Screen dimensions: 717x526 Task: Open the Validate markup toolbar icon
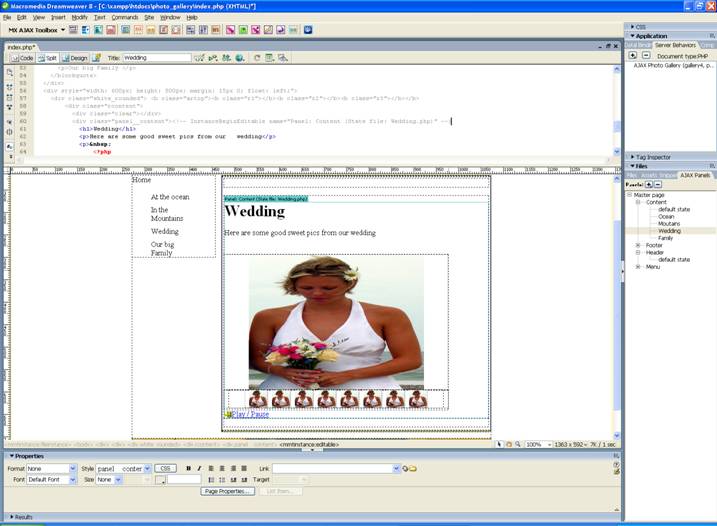[213, 58]
